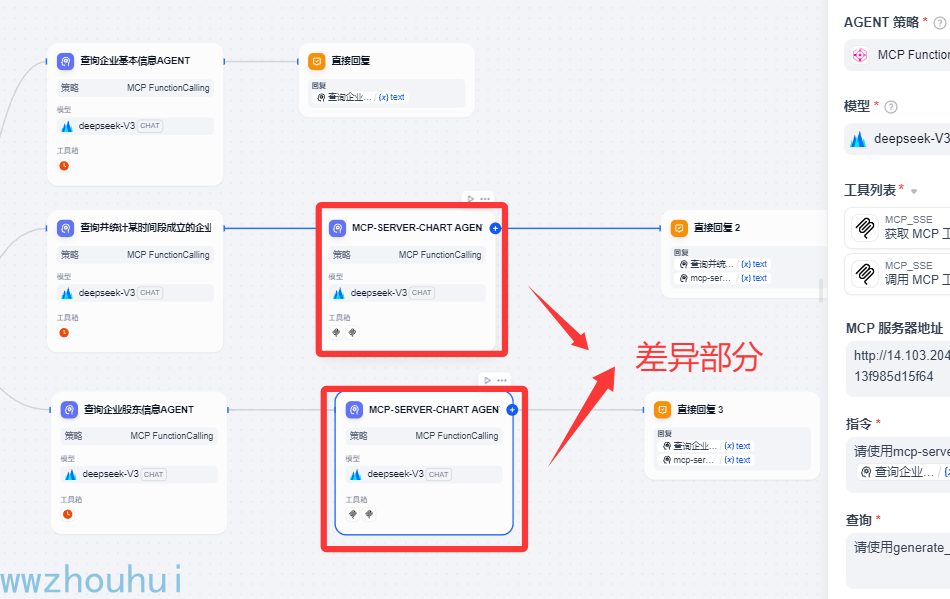
Task: Click the 查询企业基本信息AGENT node's agent icon
Action: (x=65, y=61)
